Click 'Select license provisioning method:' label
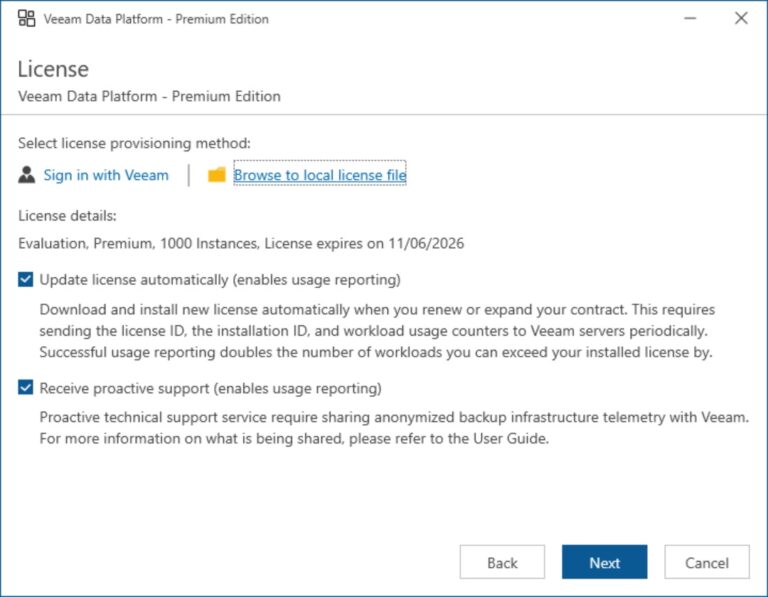The height and width of the screenshot is (597, 768). tap(134, 143)
